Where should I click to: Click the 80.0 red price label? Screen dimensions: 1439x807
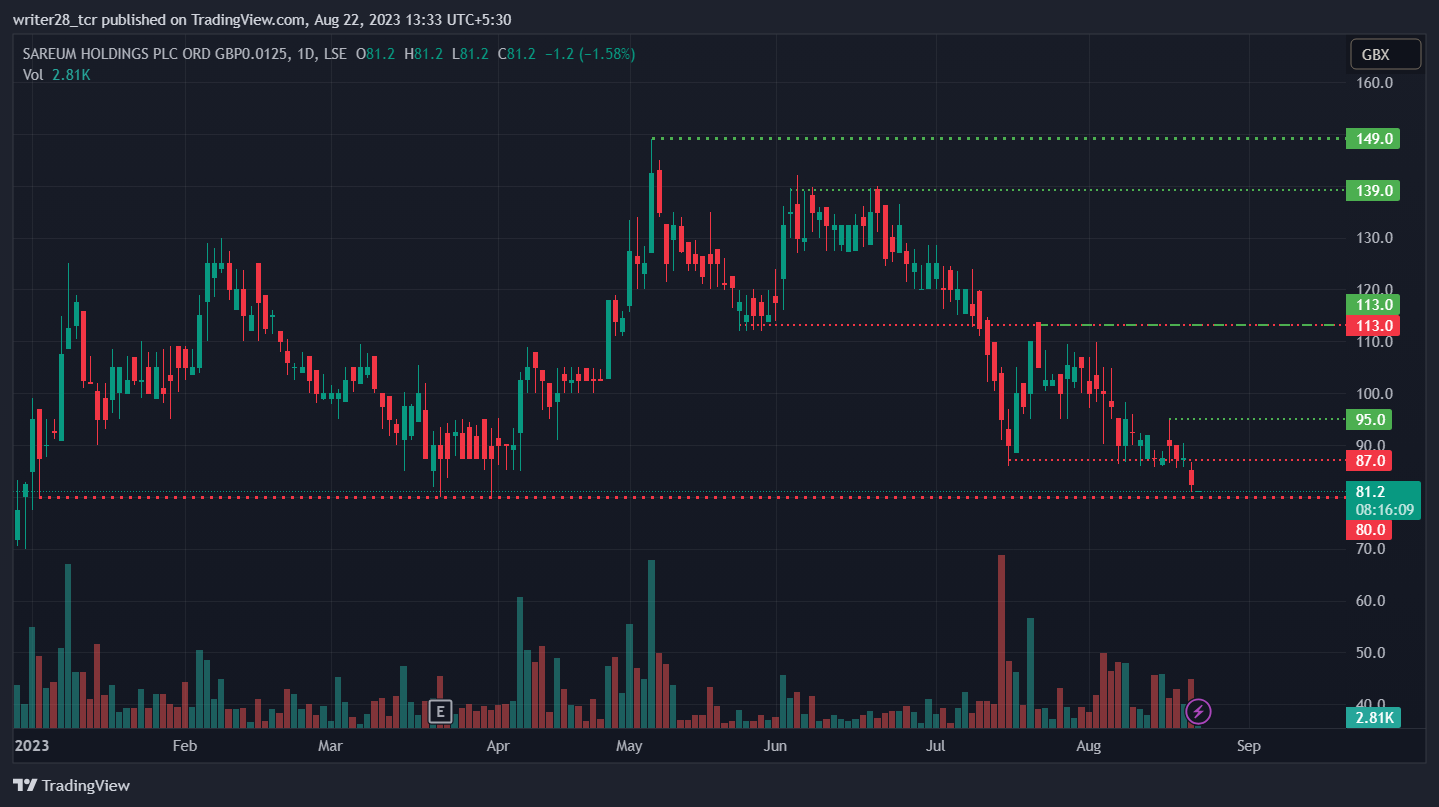pos(1369,529)
